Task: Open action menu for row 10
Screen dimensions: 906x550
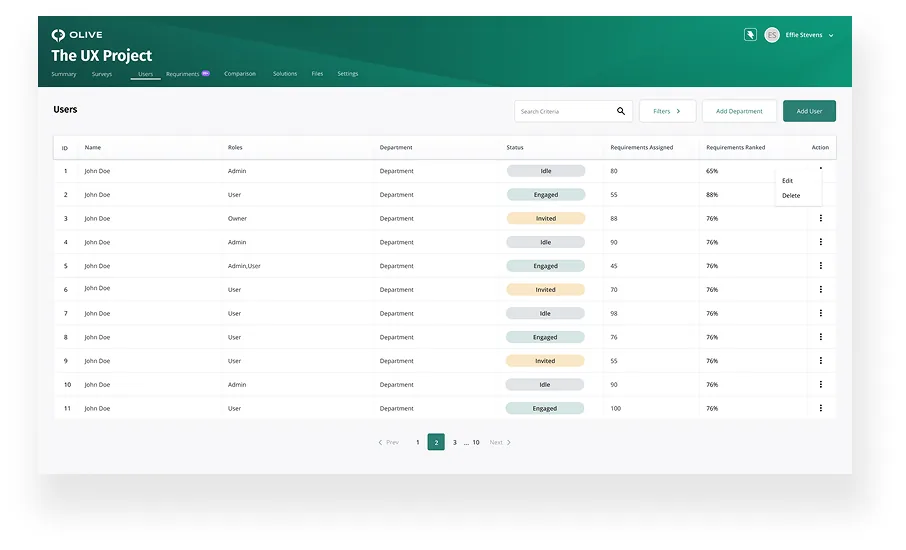Action: coord(820,384)
